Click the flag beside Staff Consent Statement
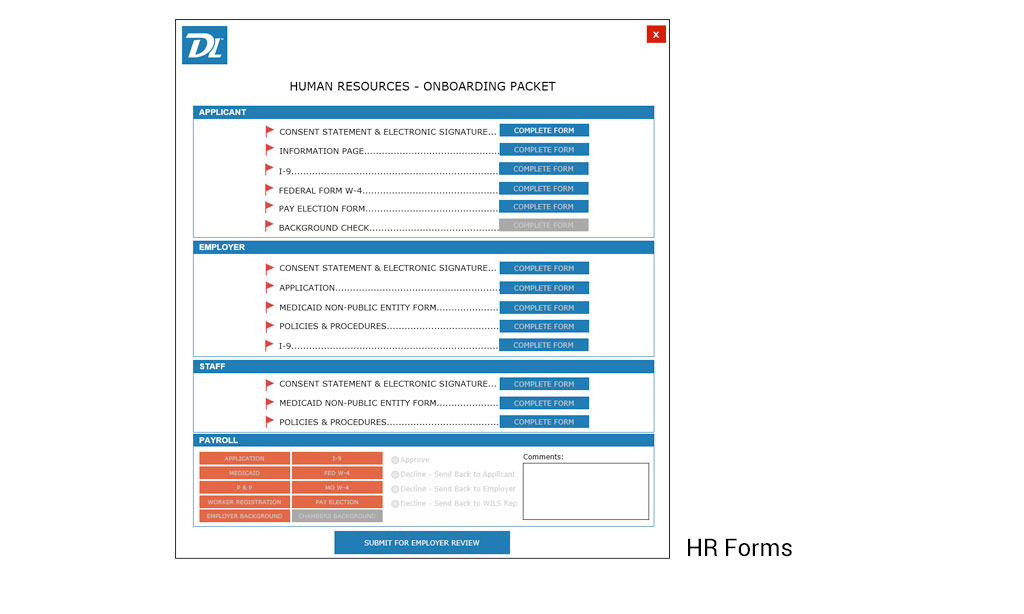1024x614 pixels. (269, 384)
